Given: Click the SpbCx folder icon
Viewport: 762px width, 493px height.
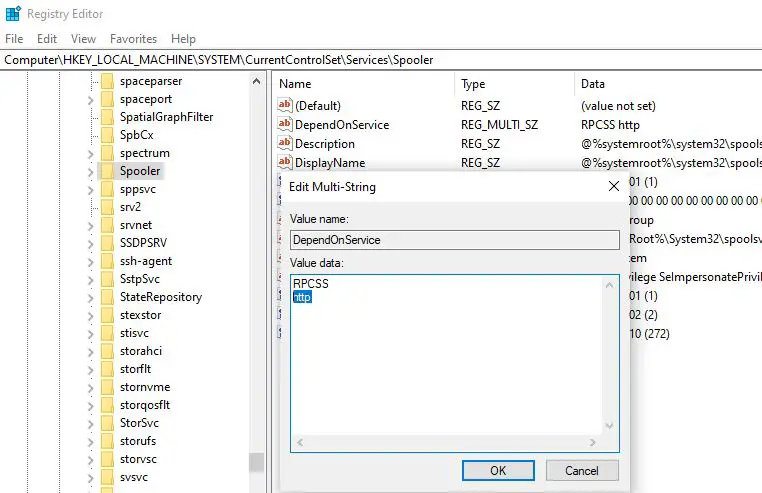Looking at the screenshot, I should [x=107, y=135].
